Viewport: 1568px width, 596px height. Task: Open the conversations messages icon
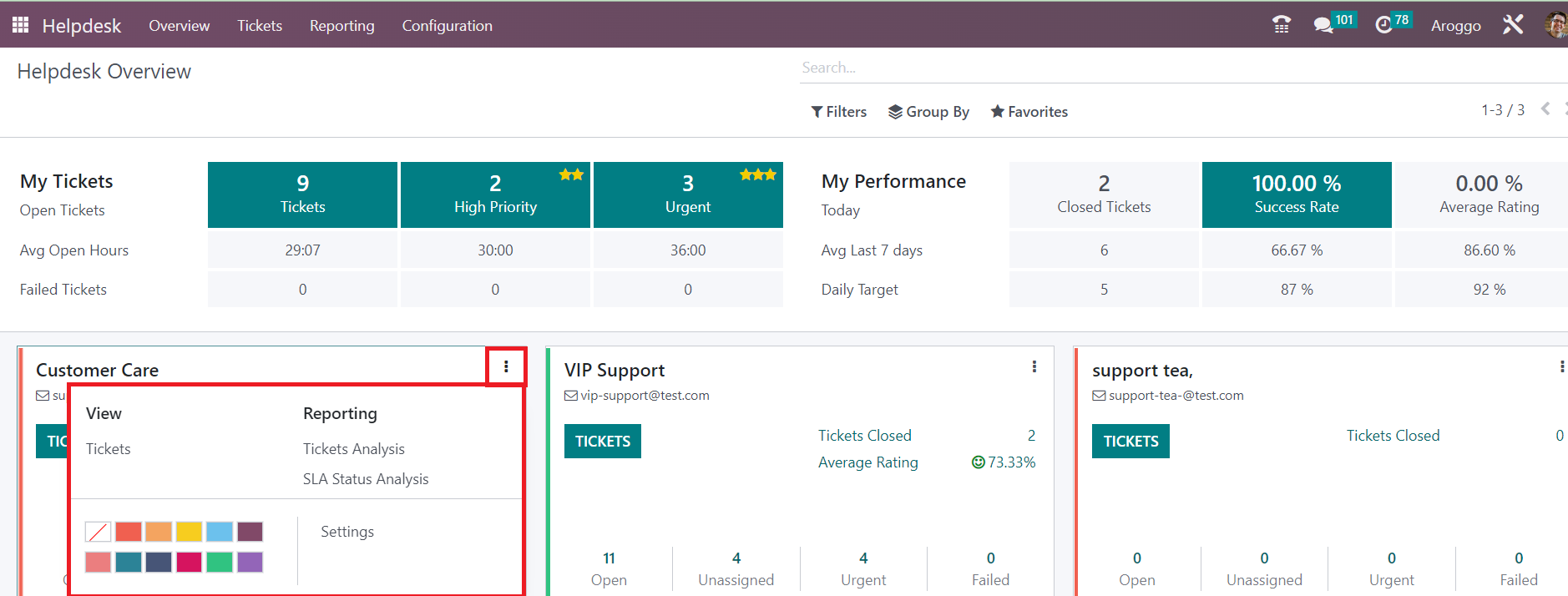[x=1323, y=25]
